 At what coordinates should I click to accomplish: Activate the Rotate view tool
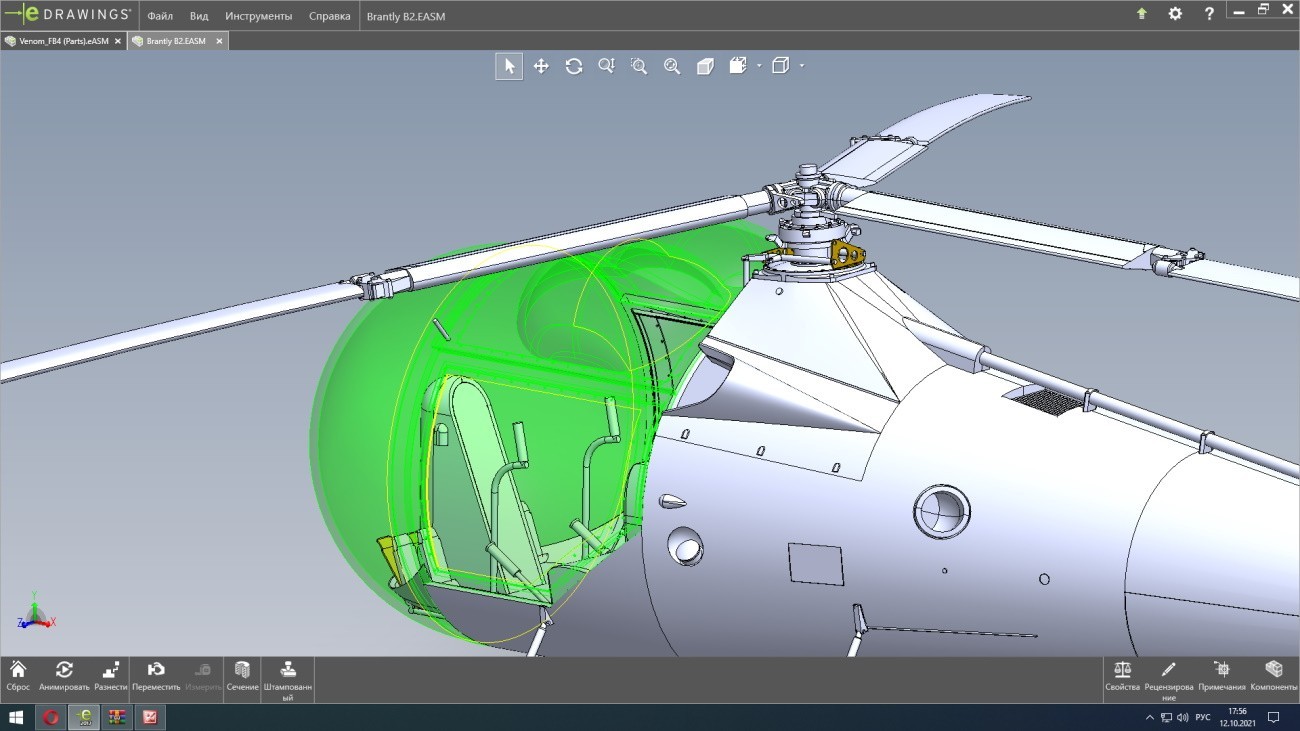(574, 66)
